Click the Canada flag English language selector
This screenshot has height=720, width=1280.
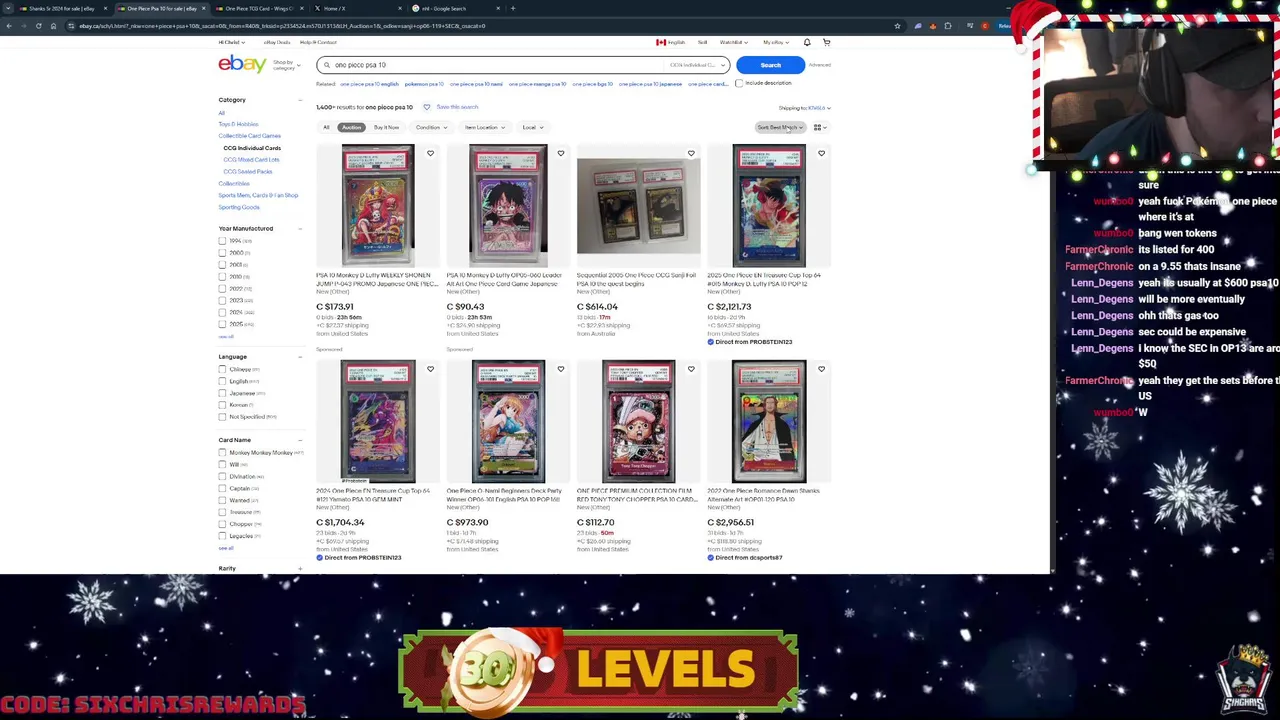coord(671,42)
